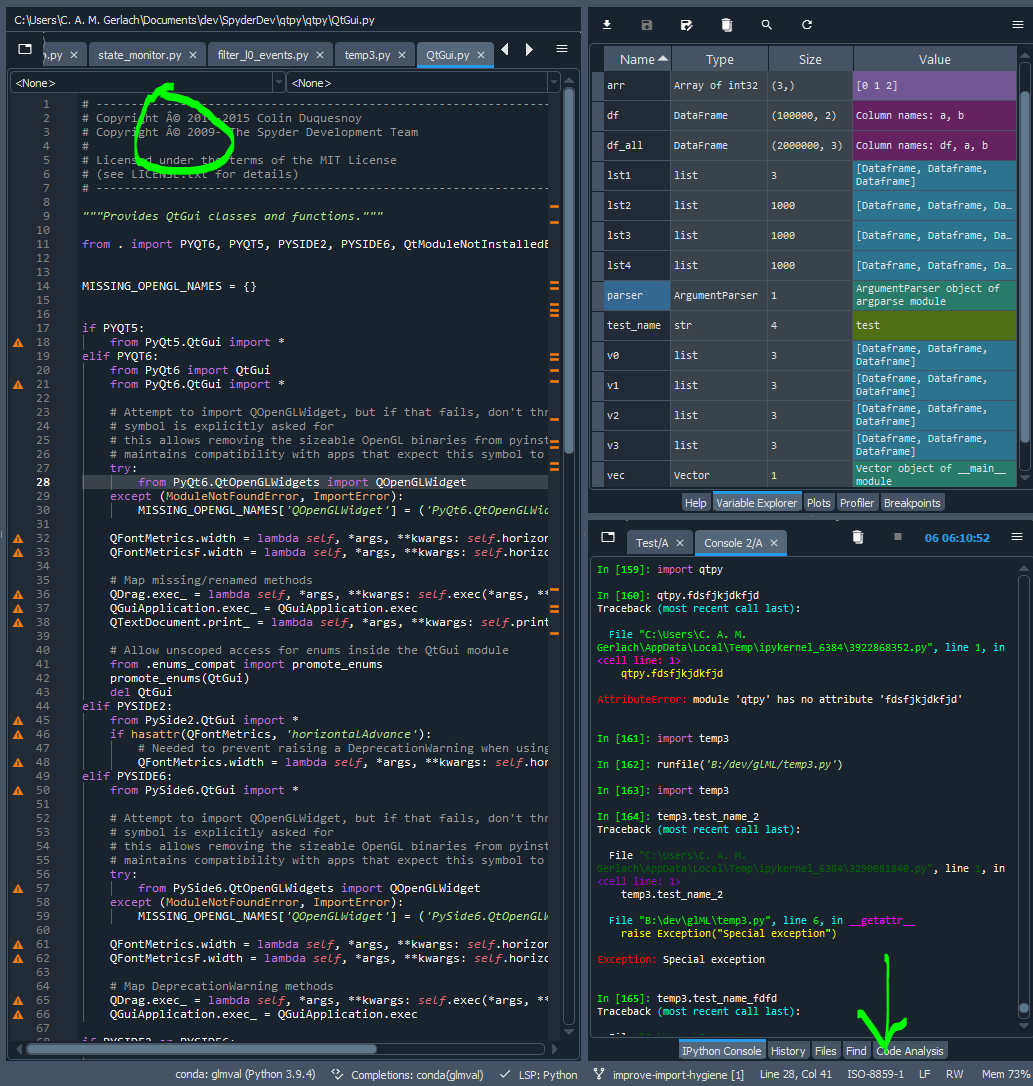Switch to the History tab

click(788, 1051)
